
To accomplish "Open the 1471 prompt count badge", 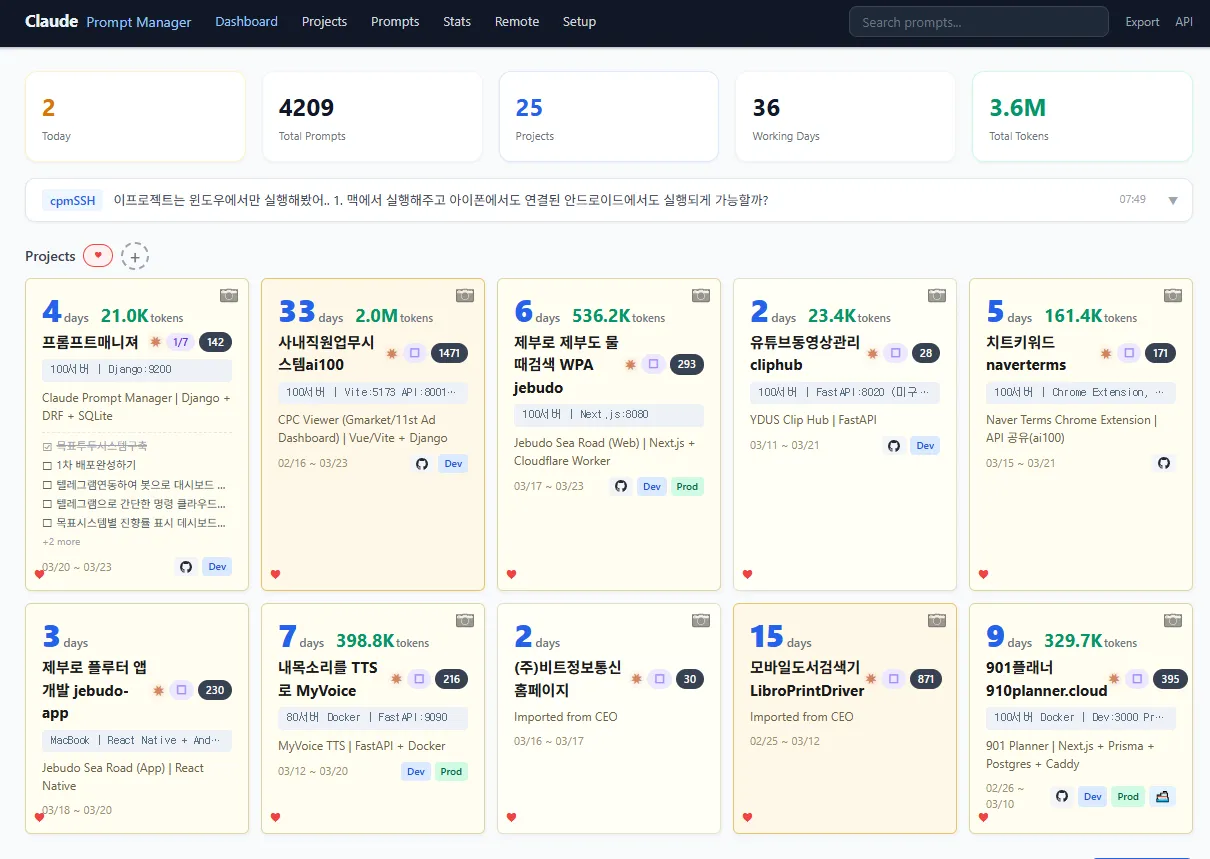I will pos(449,353).
